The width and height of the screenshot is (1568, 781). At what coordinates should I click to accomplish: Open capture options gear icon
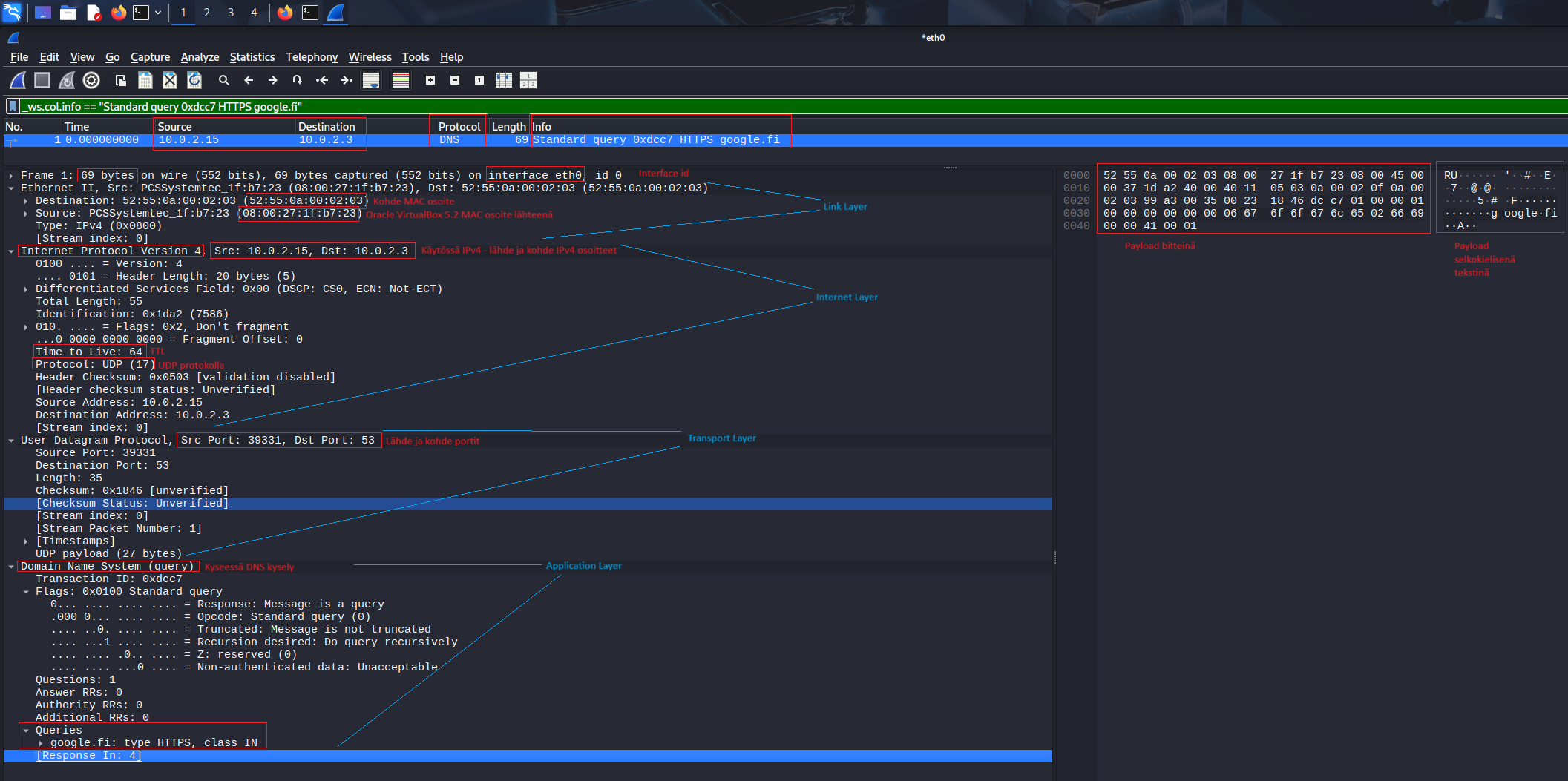[91, 80]
